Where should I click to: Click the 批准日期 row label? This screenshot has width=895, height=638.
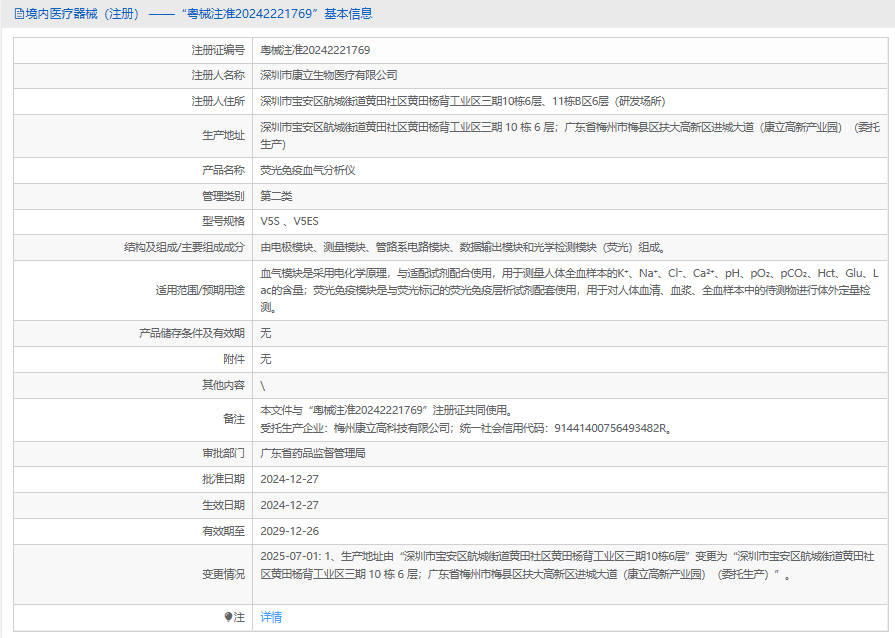pyautogui.click(x=223, y=479)
